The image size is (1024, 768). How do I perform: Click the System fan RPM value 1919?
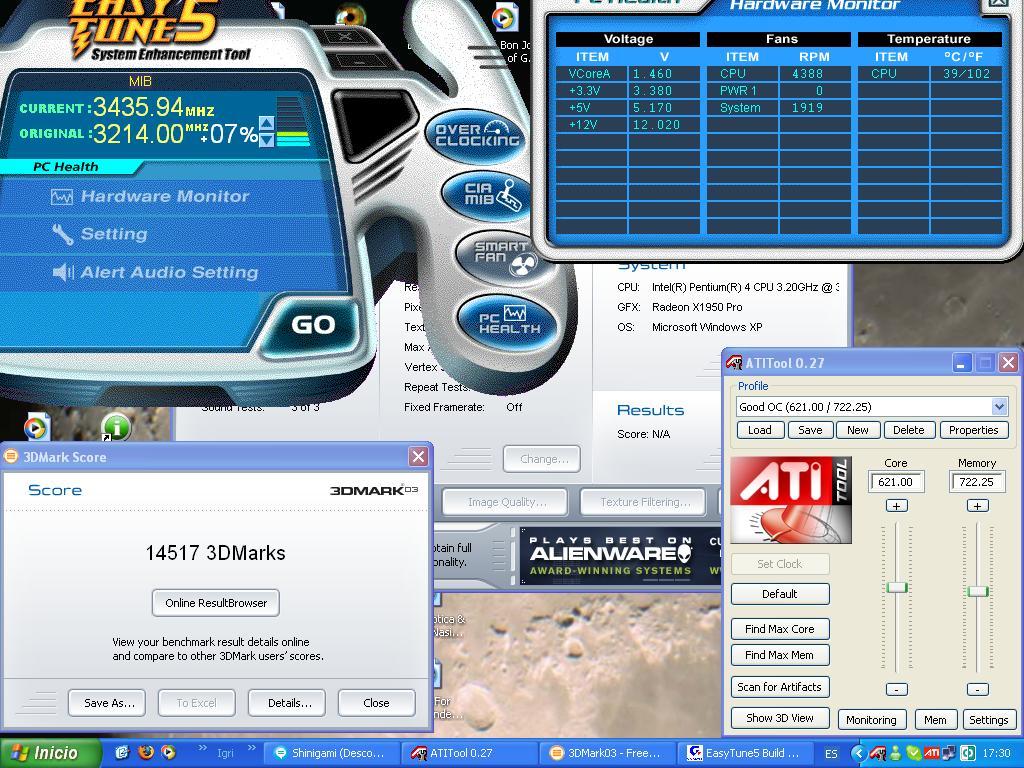(x=808, y=108)
